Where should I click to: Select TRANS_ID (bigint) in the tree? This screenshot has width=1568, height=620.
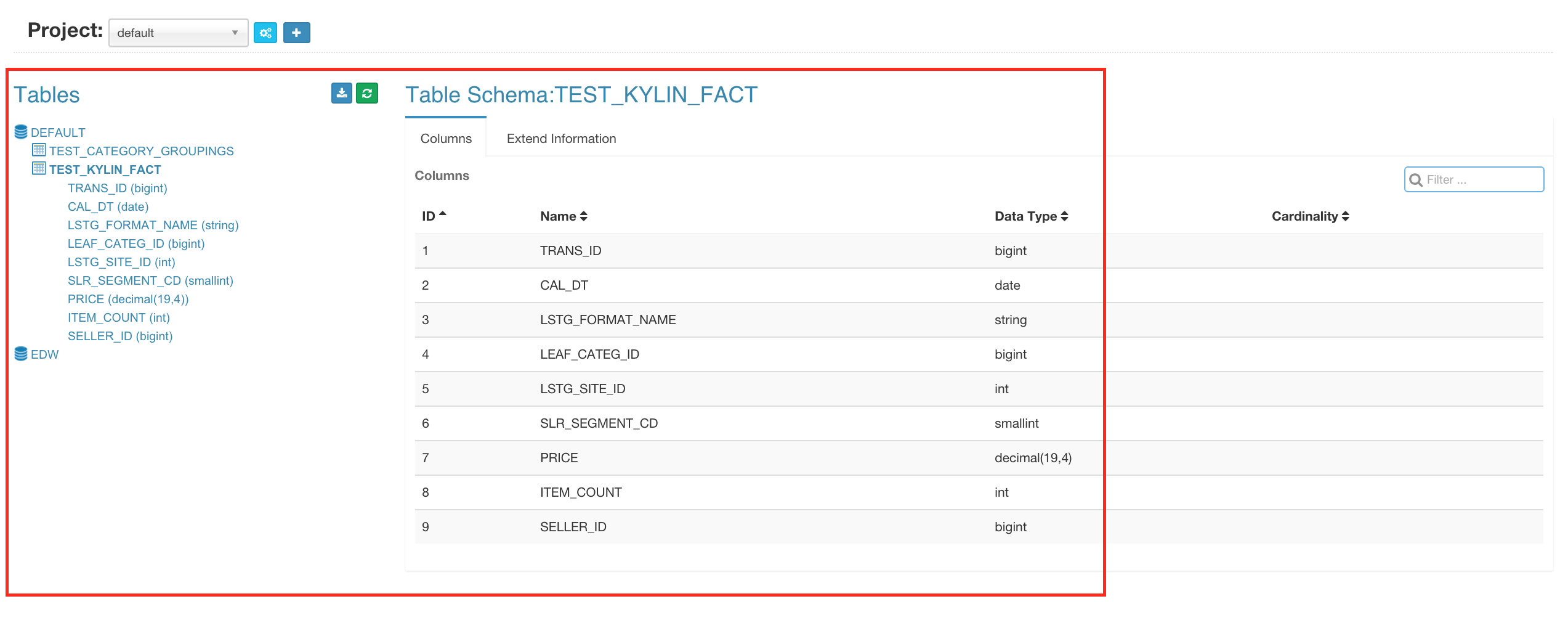point(117,188)
